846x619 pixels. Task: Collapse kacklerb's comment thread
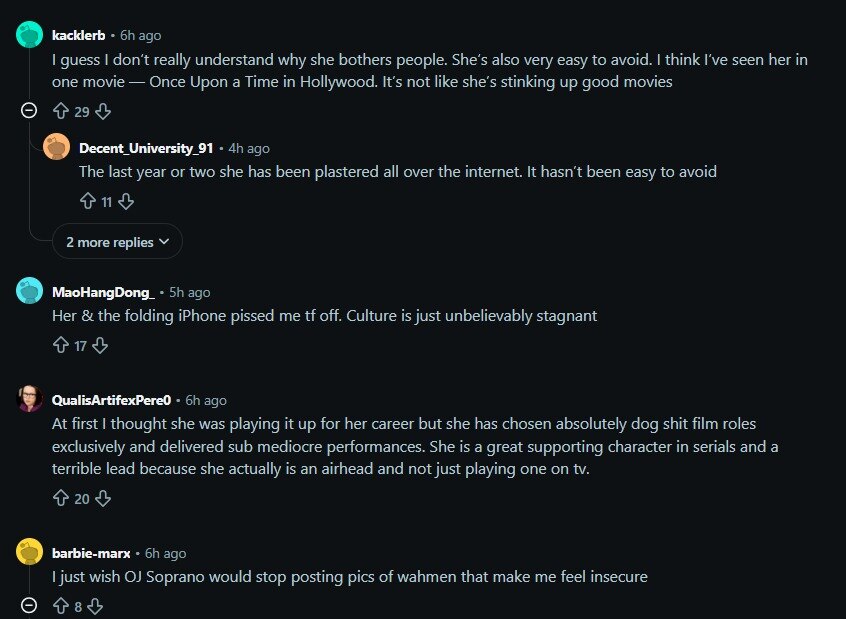(x=29, y=110)
